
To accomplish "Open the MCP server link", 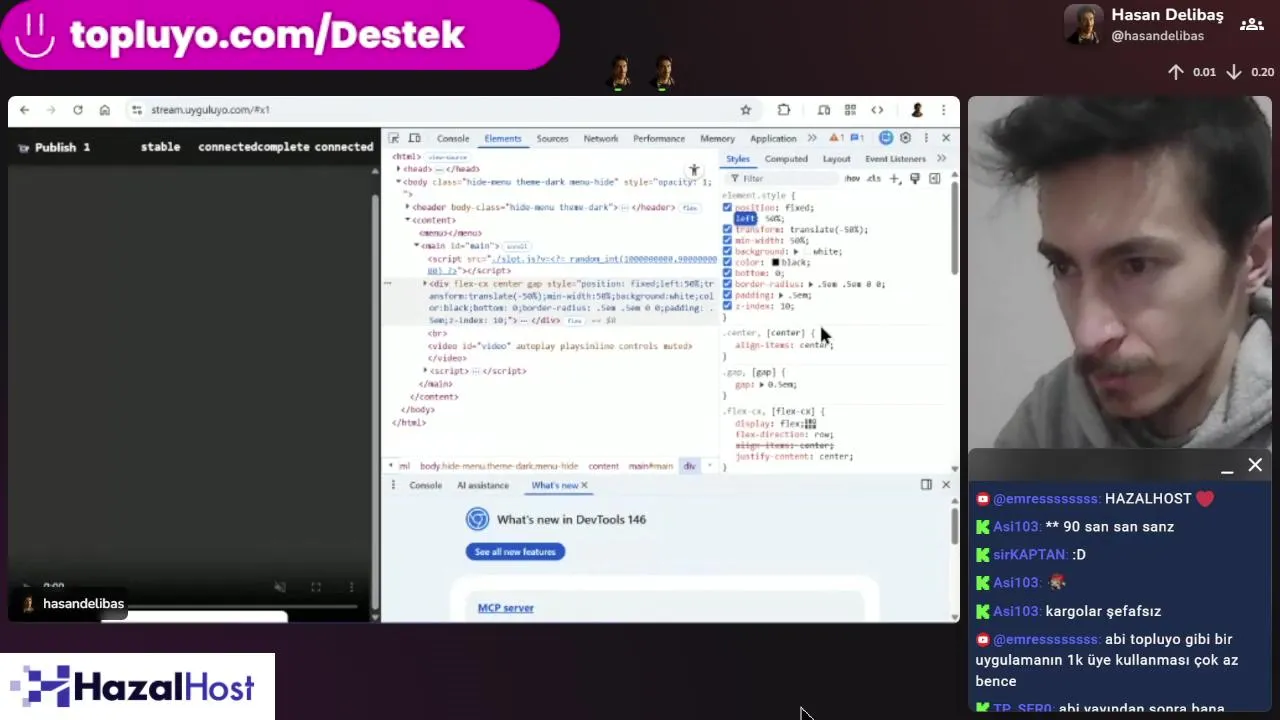I will pyautogui.click(x=506, y=608).
